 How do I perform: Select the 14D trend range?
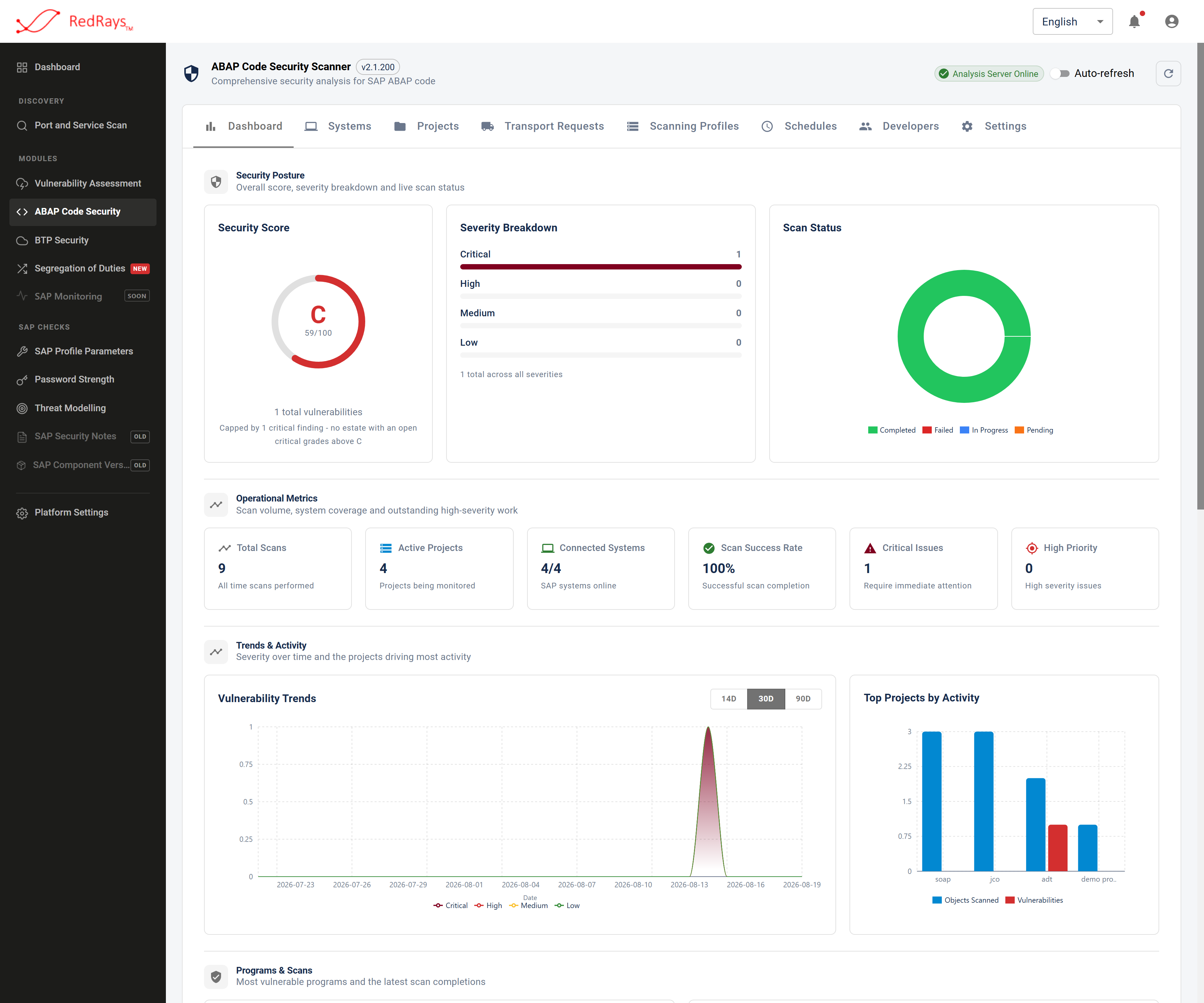[729, 699]
